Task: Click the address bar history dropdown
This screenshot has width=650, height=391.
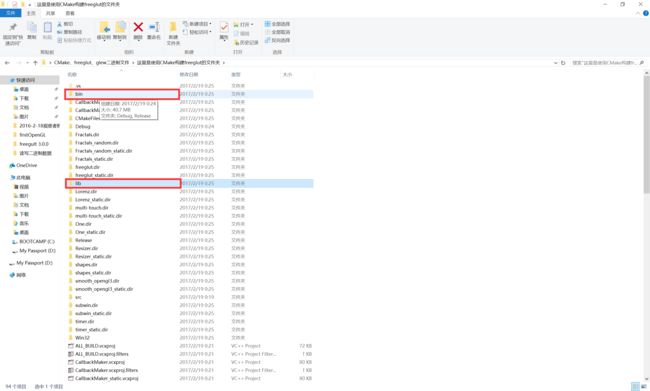Action: (555, 63)
